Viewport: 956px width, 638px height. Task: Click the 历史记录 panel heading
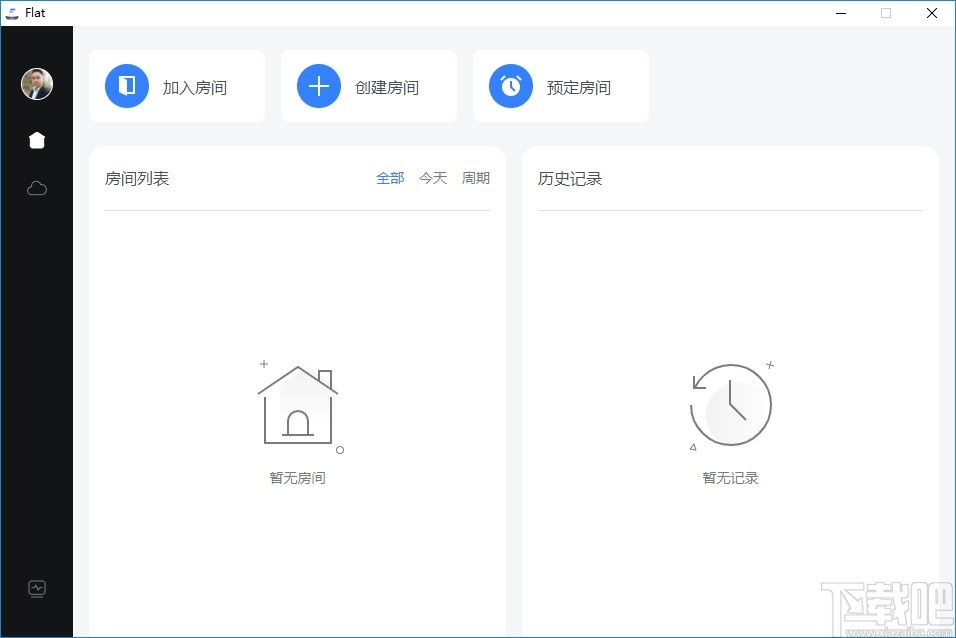coord(569,178)
